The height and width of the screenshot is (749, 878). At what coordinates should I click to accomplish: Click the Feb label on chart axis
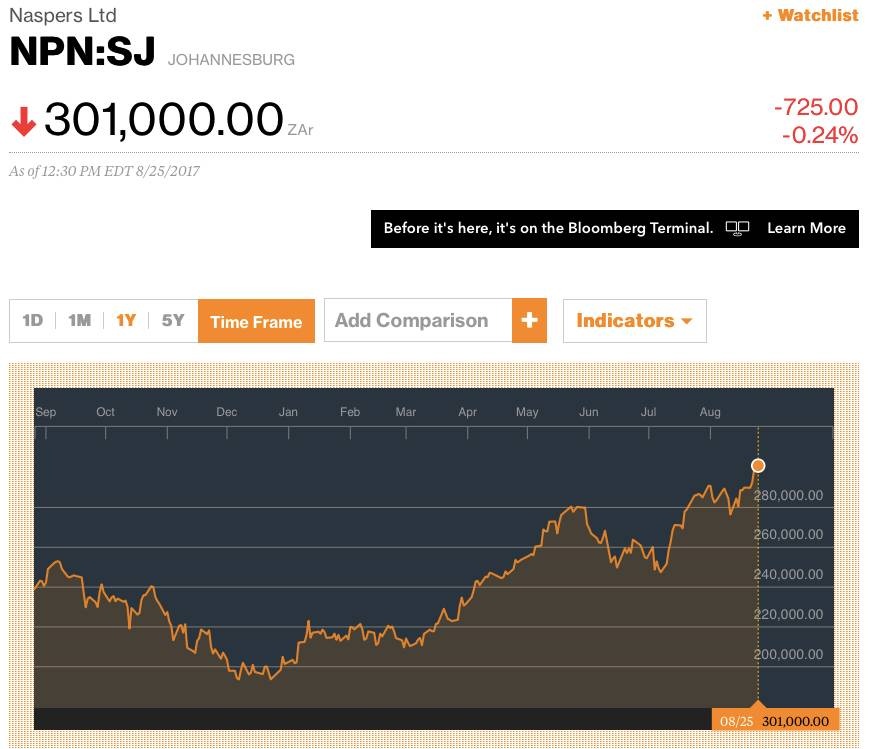coord(350,412)
